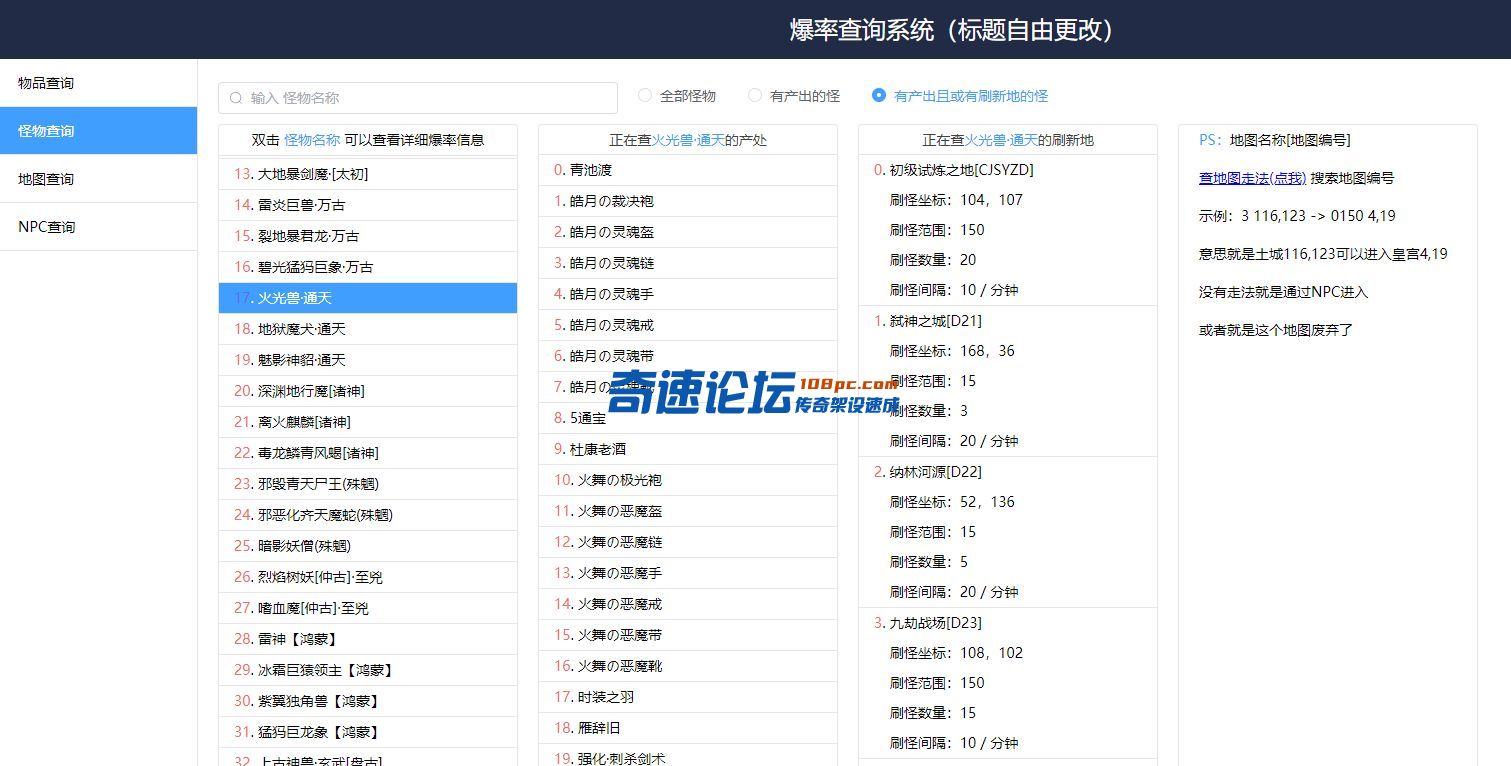Select monster 22. 毒龙鳞青风螭[诸神]
Screen dimensions: 1511x766
coord(368,453)
